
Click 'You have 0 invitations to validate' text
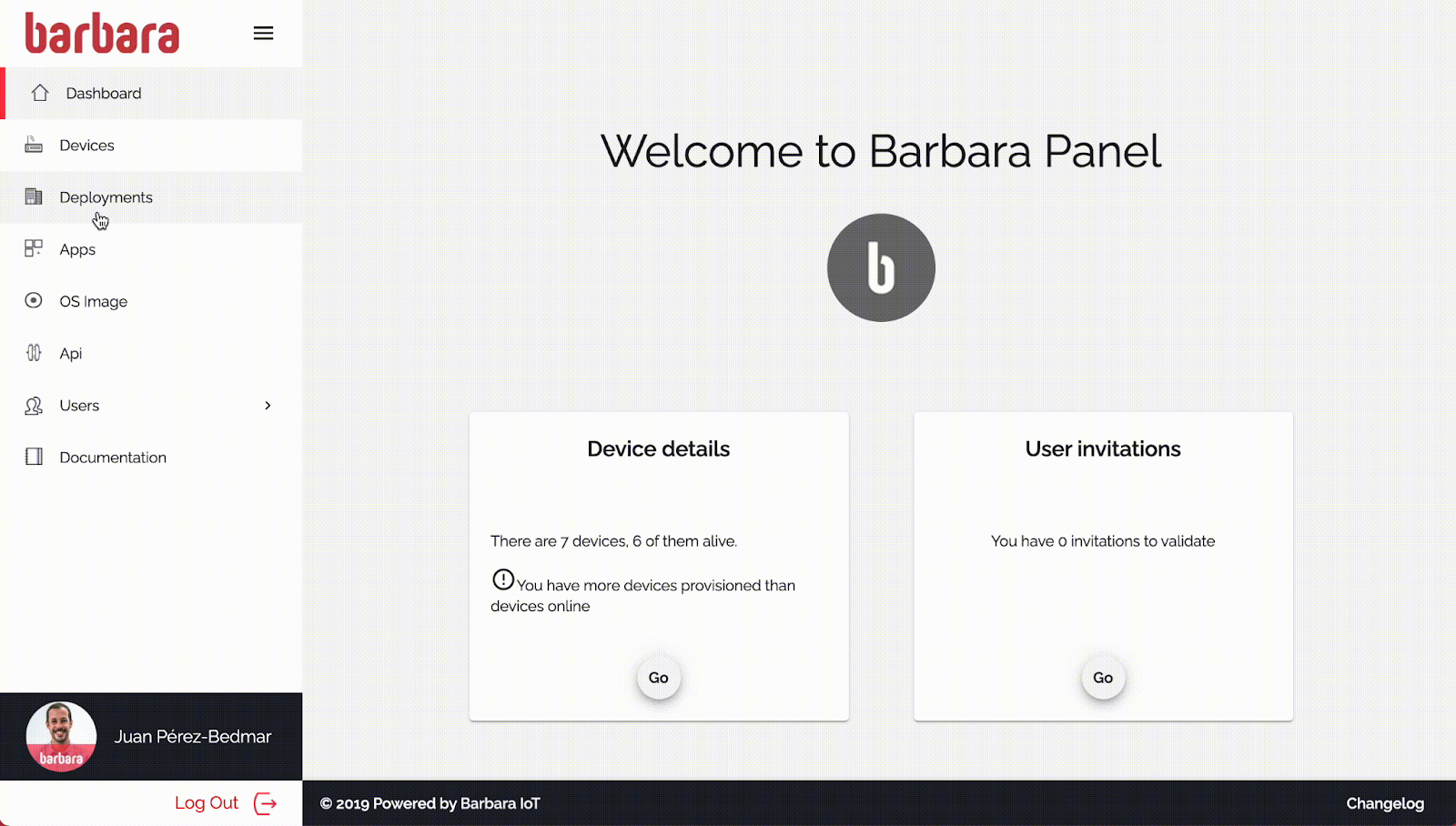coord(1103,541)
